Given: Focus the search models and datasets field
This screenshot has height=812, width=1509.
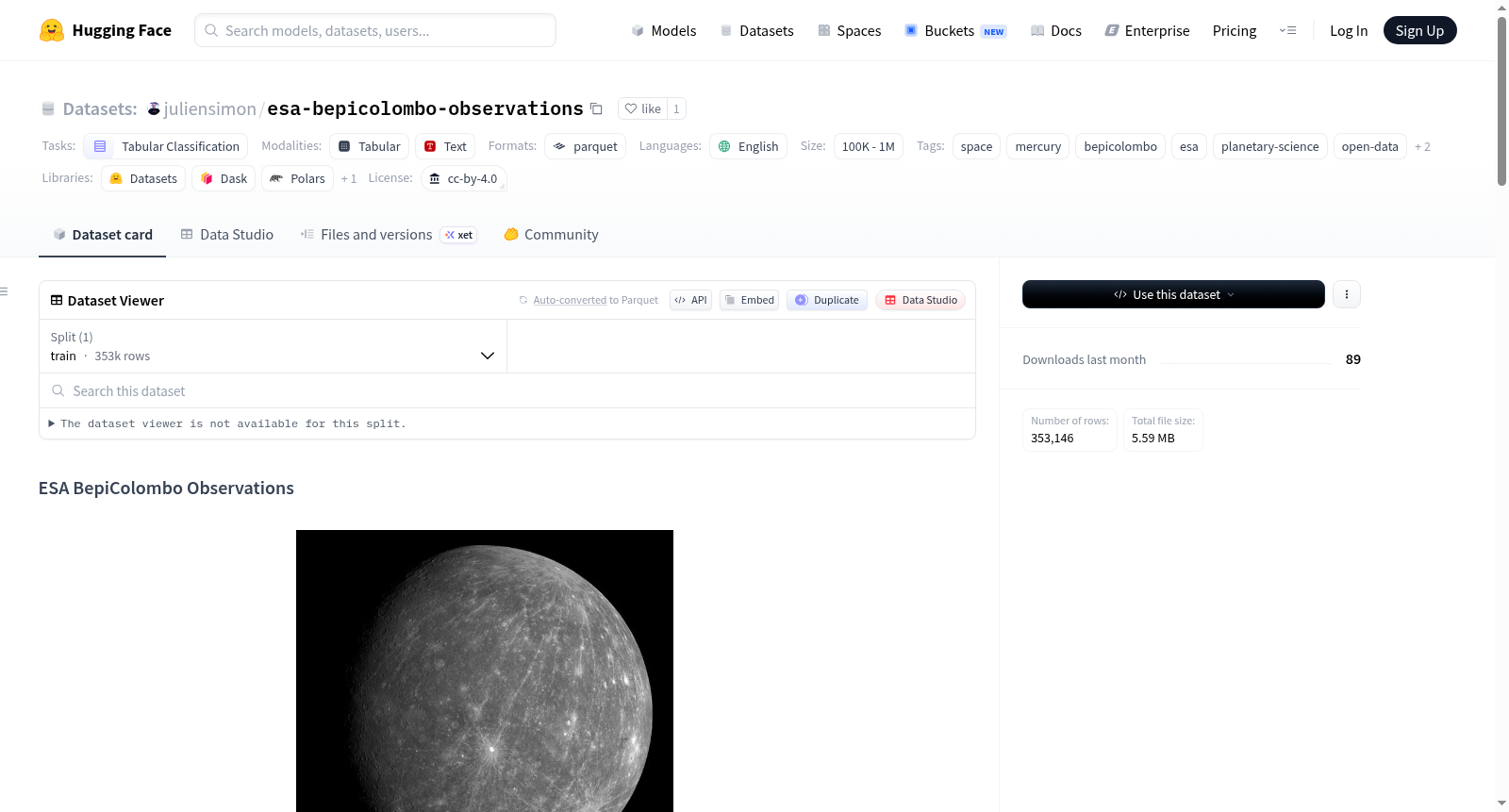Looking at the screenshot, I should coord(375,30).
